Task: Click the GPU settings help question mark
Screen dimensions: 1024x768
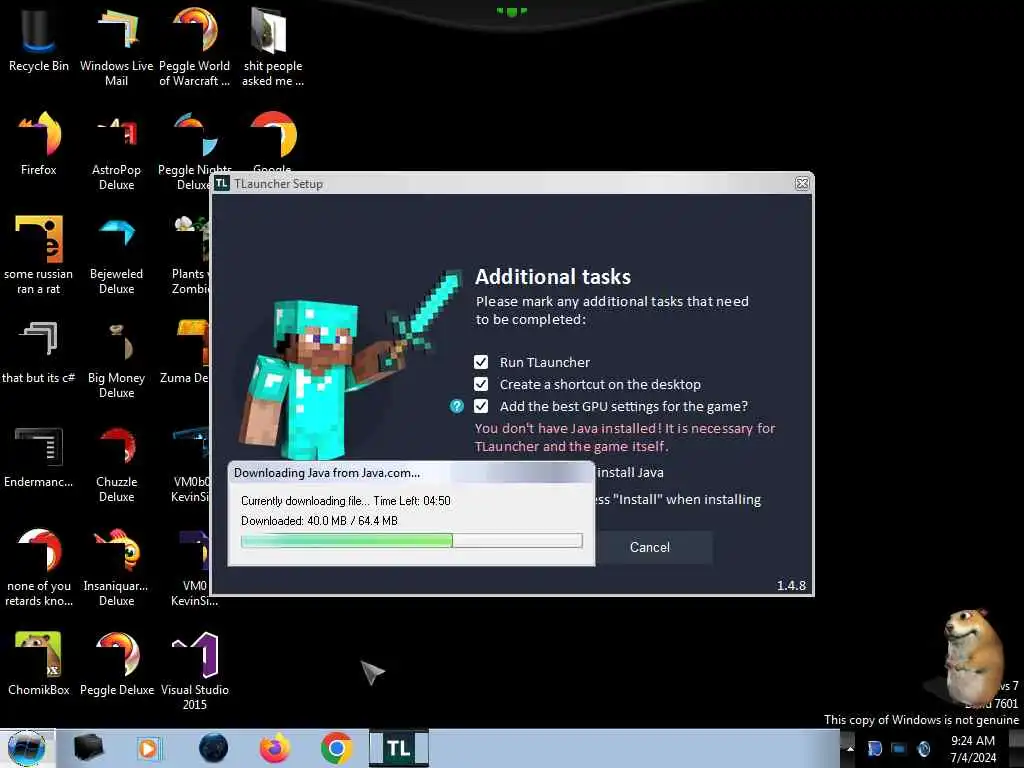Action: pyautogui.click(x=456, y=406)
